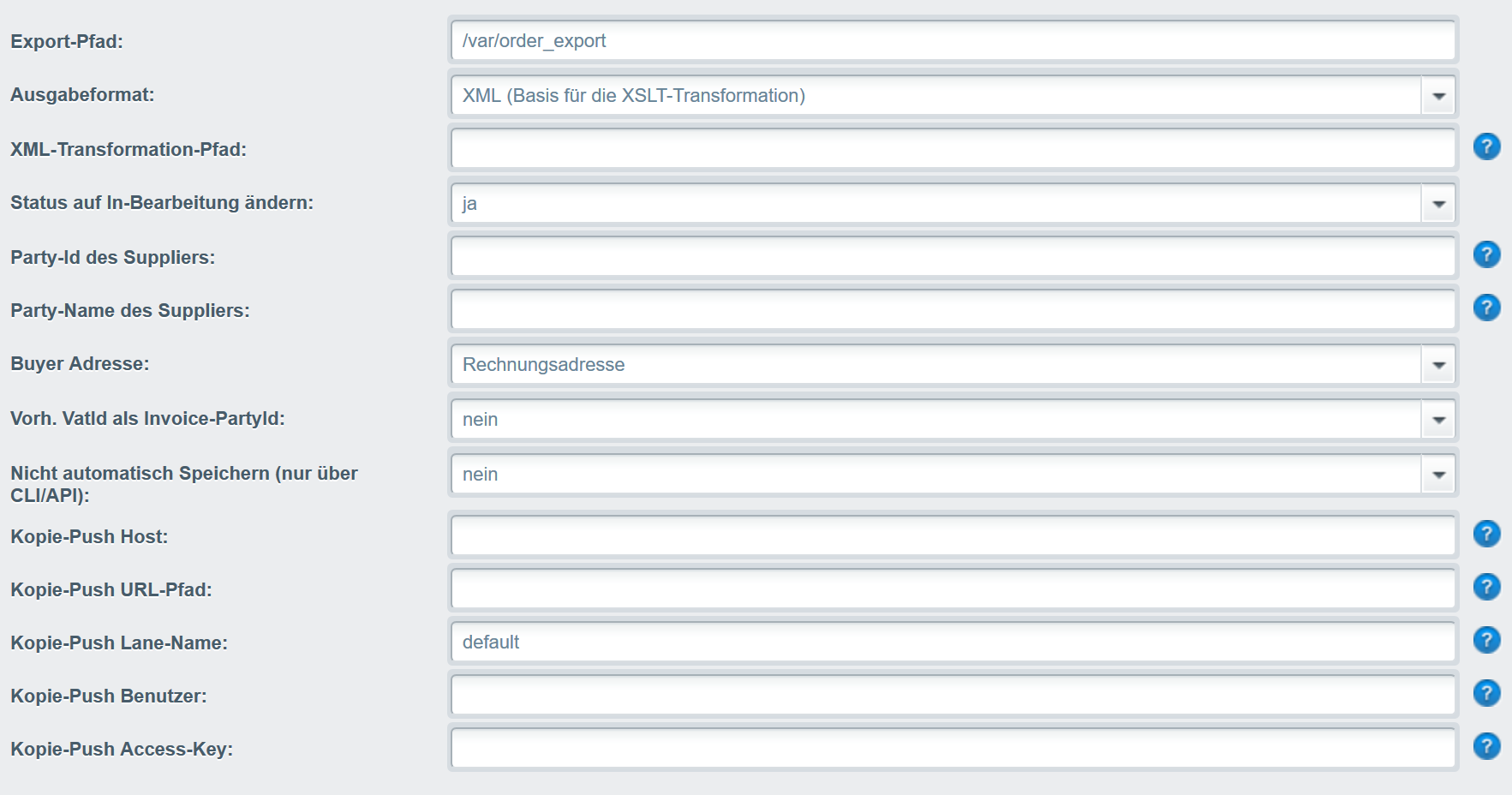The image size is (1512, 795).
Task: Click the Kopie-Push Access-Key field
Action: click(x=952, y=749)
